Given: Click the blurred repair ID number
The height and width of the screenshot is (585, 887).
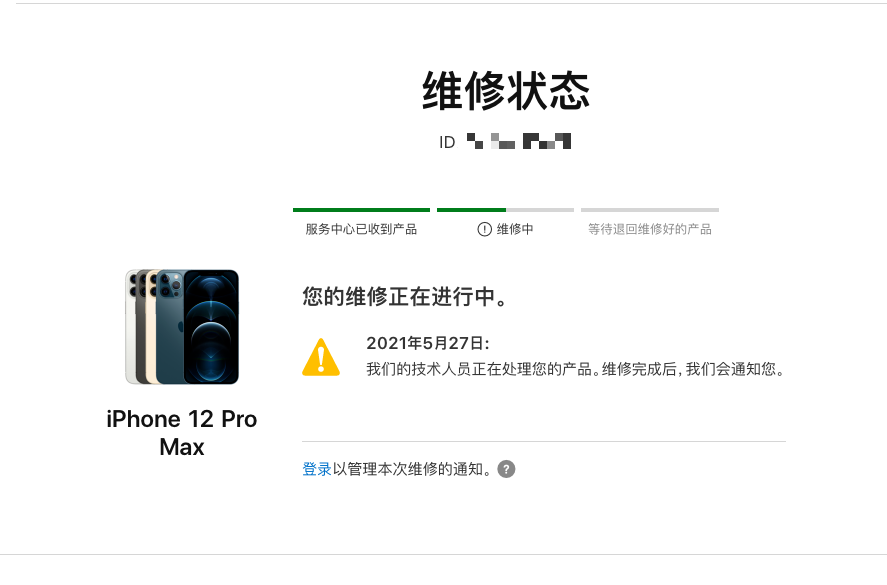Looking at the screenshot, I should pyautogui.click(x=519, y=141).
